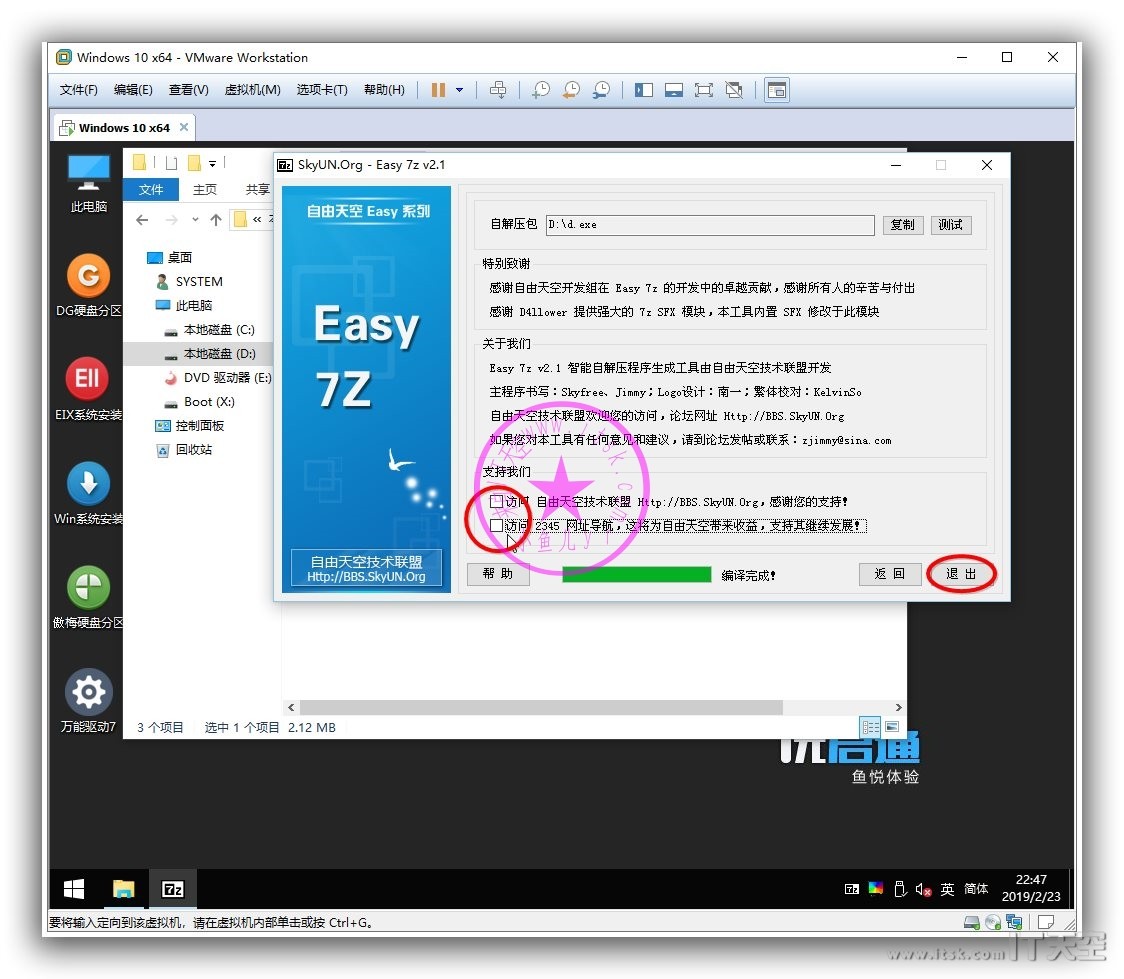1124x979 pixels.
Task: Click the 退出 button in Easy 7z
Action: click(x=961, y=574)
